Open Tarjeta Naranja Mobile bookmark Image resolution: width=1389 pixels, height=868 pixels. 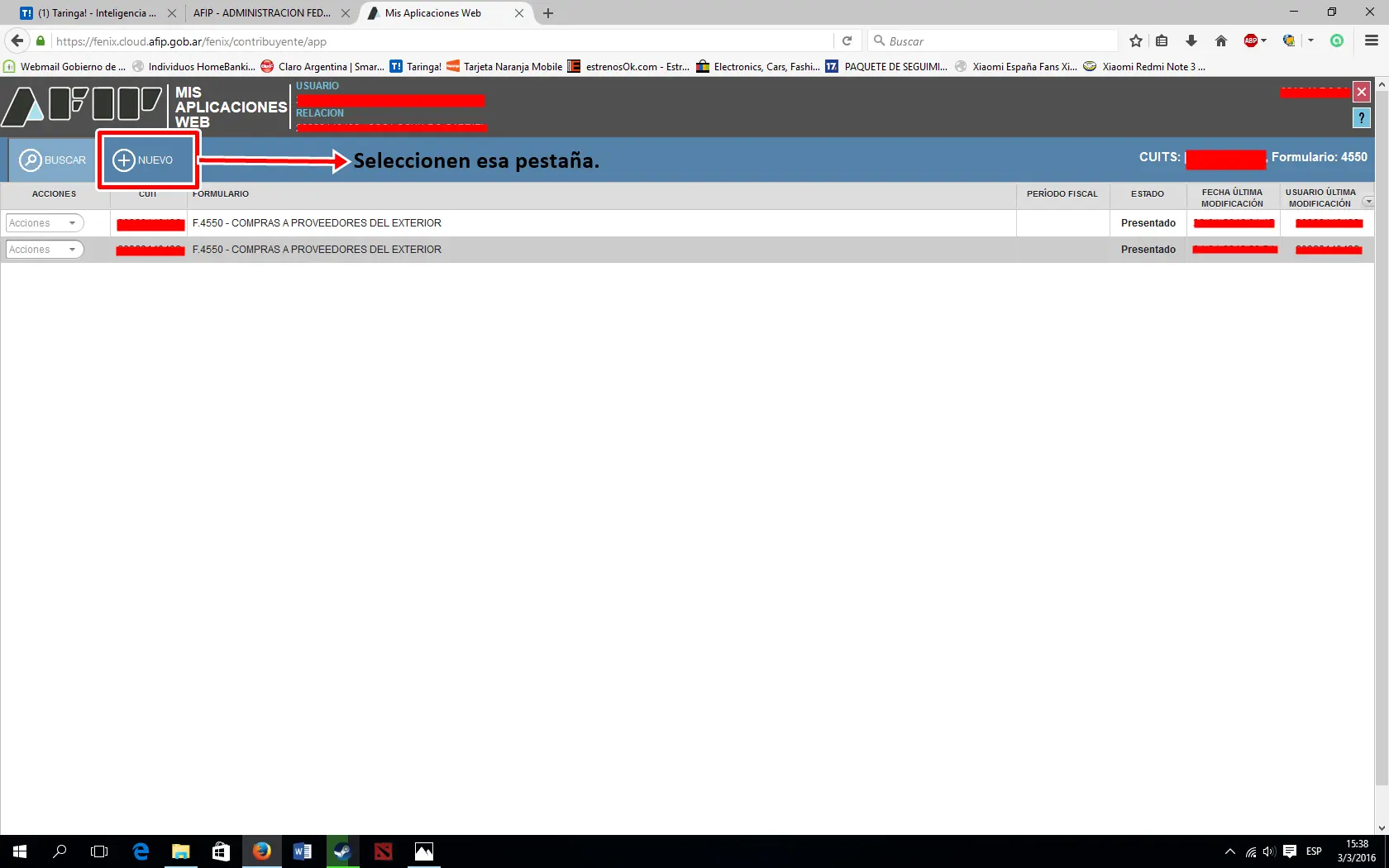[x=505, y=67]
